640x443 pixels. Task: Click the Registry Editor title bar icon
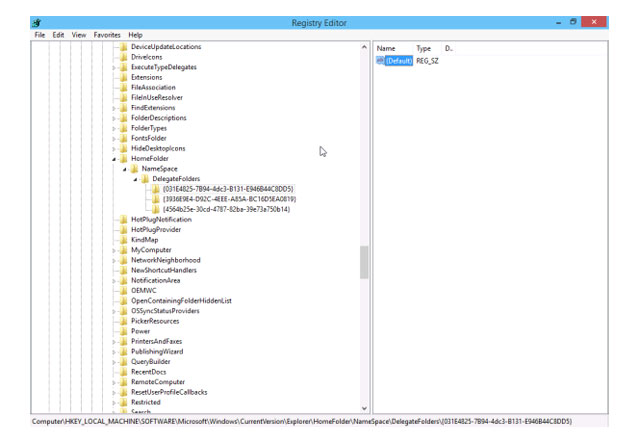(x=37, y=23)
